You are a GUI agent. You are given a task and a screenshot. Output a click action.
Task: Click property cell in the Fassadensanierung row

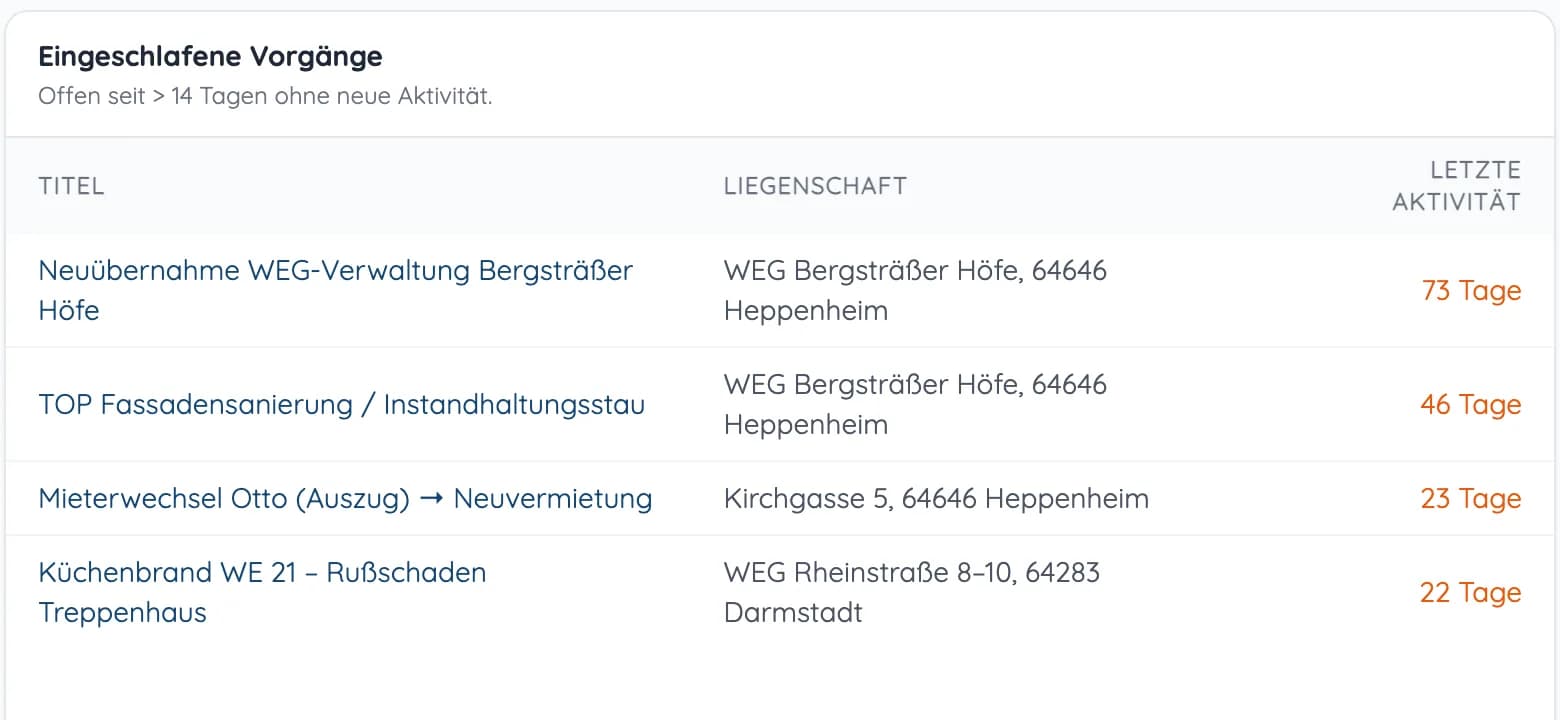pyautogui.click(x=915, y=404)
